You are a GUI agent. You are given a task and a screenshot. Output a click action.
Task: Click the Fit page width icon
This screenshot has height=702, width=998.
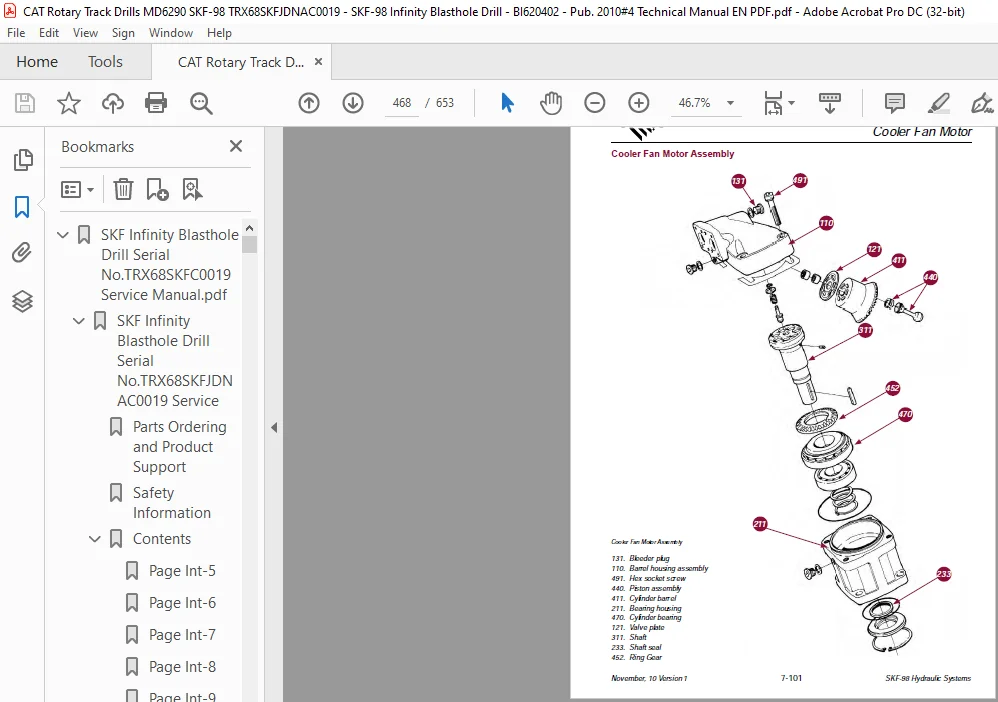pos(773,102)
